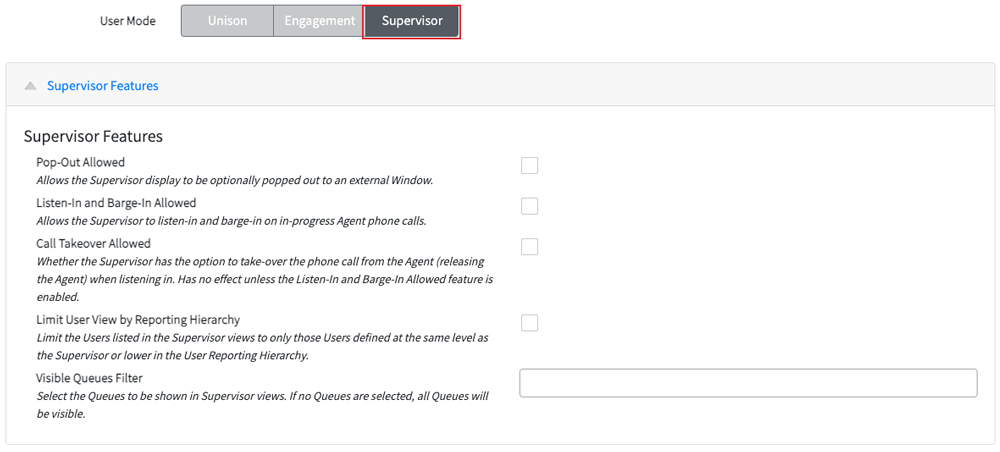Click the User Mode label
The width and height of the screenshot is (1000, 452).
(x=128, y=21)
